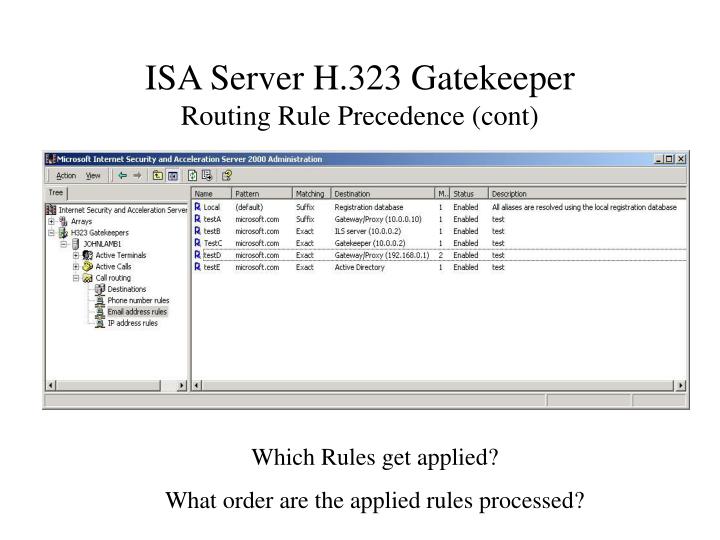Viewport: 720px width, 540px height.
Task: Click the R icon of rule testD
Action: click(x=197, y=255)
